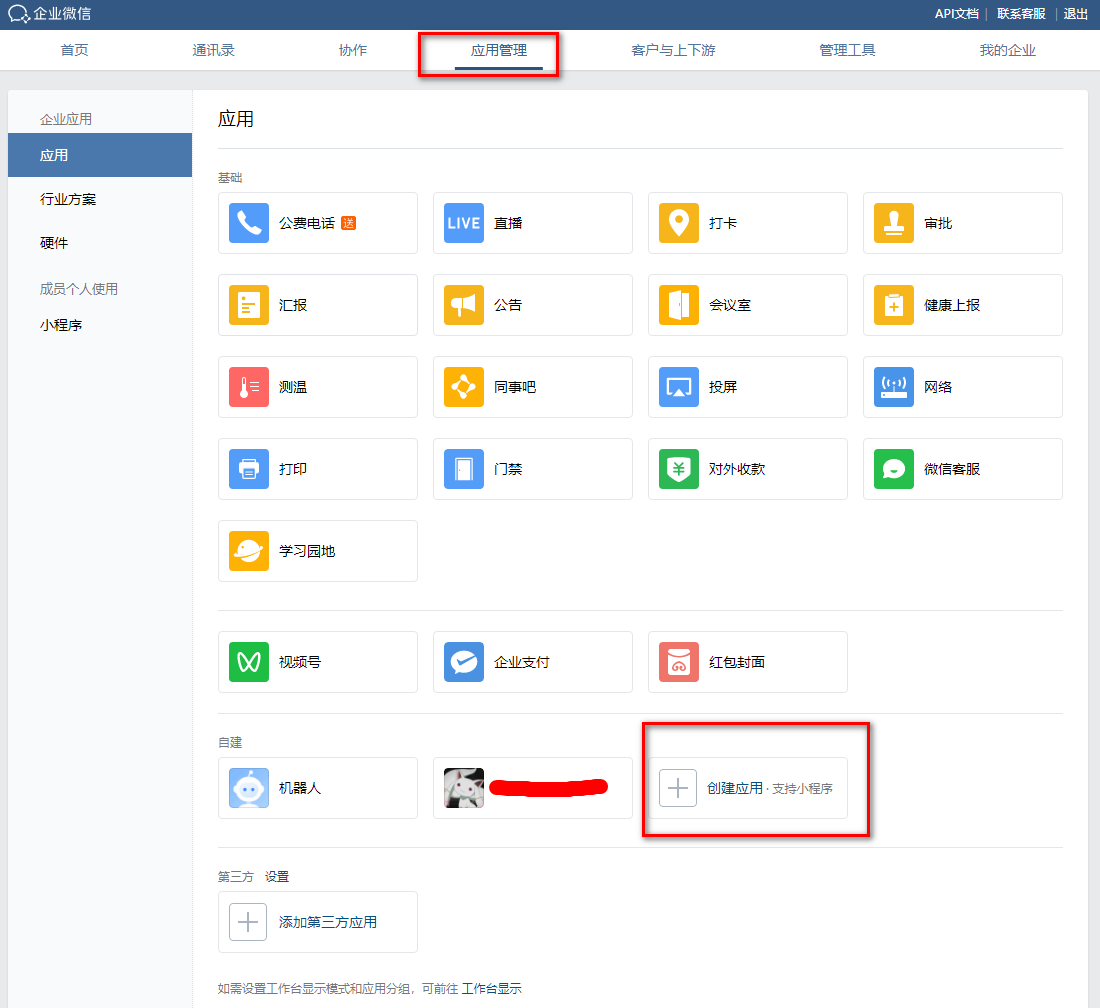Click the 工作台显示 link

[492, 988]
